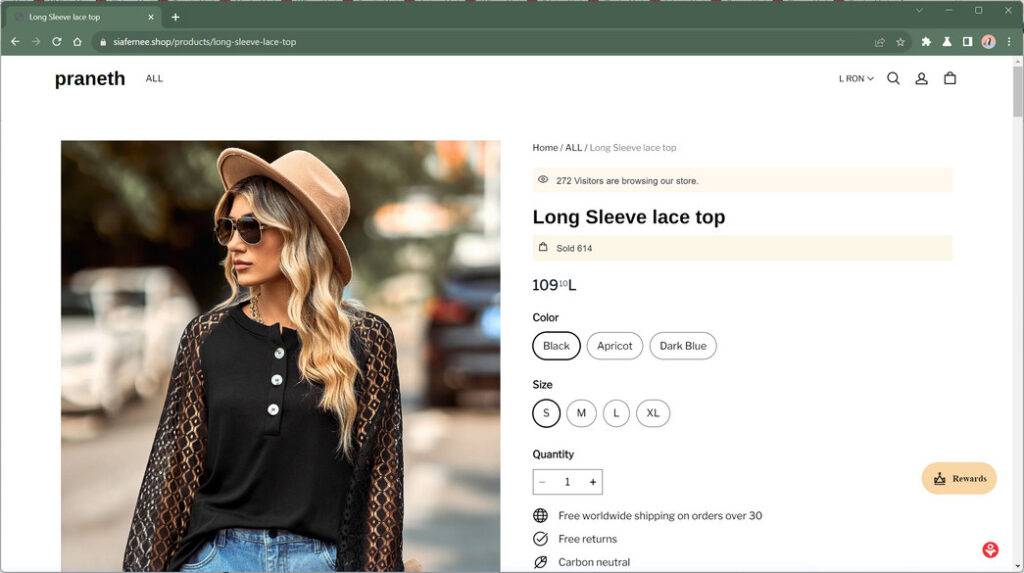Open the Chrome profile avatar
Viewport: 1024px width, 573px height.
(988, 42)
